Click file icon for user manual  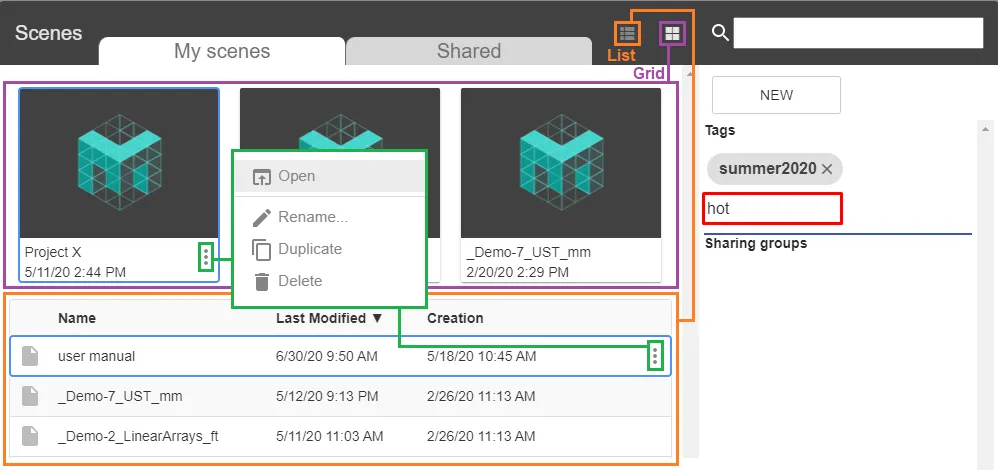[x=31, y=356]
